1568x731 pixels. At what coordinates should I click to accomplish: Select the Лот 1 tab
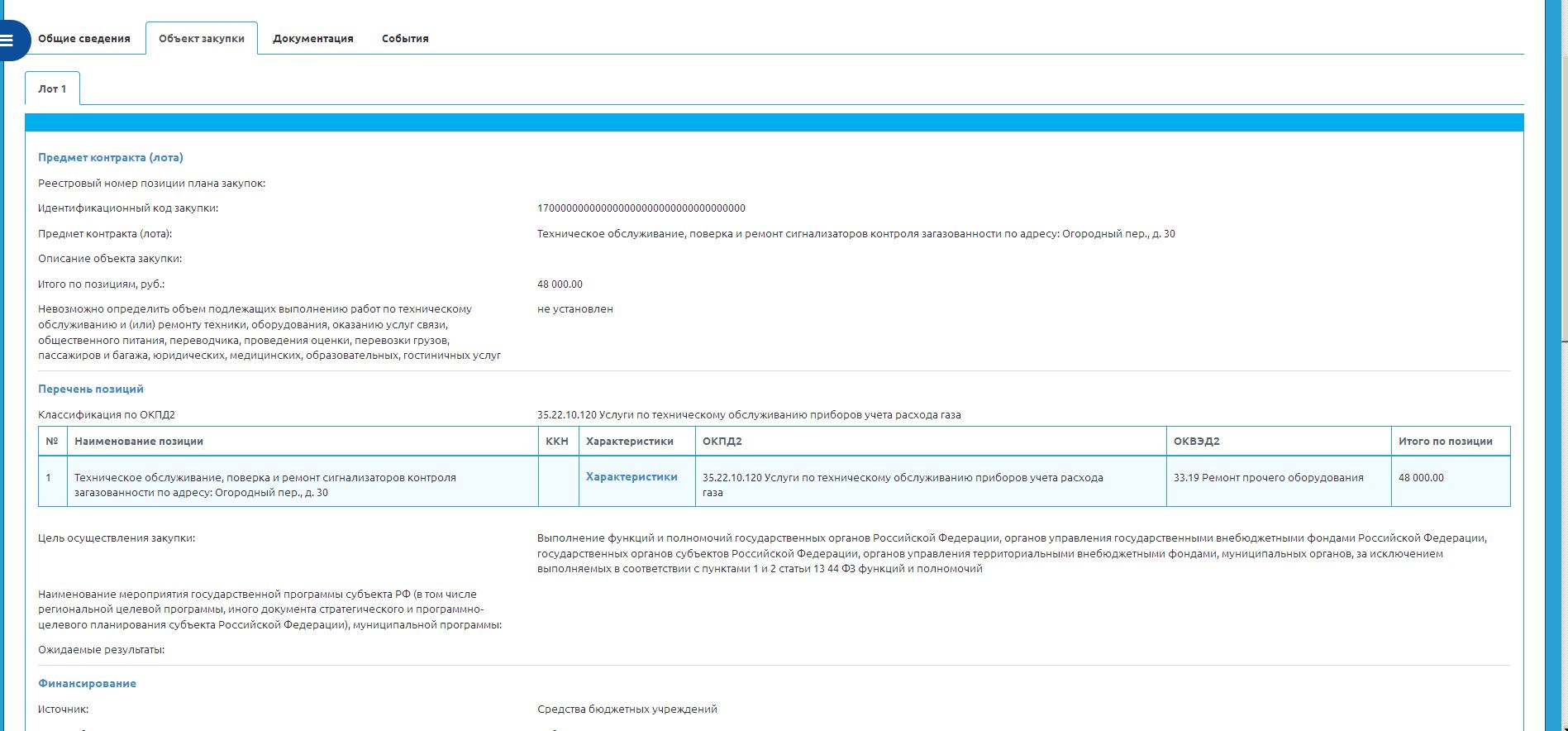52,89
